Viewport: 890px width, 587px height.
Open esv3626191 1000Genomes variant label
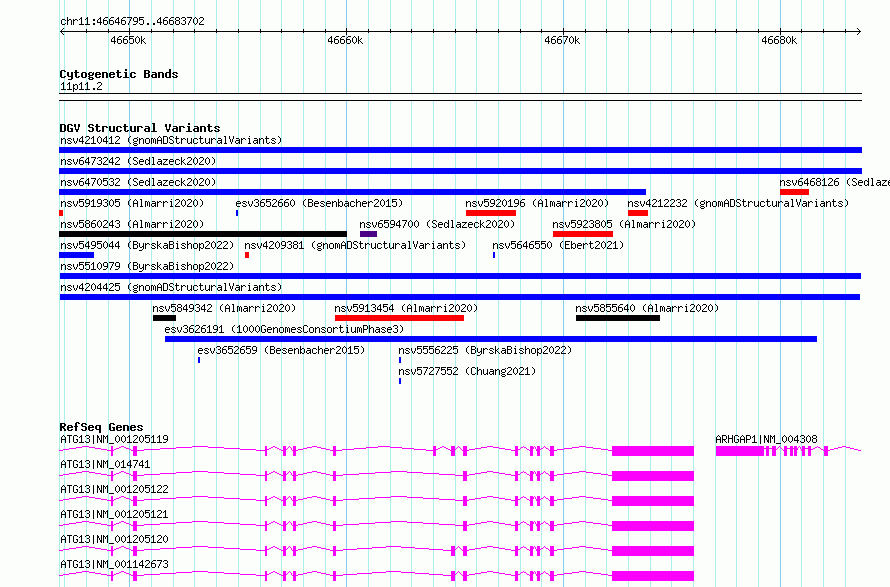click(284, 329)
